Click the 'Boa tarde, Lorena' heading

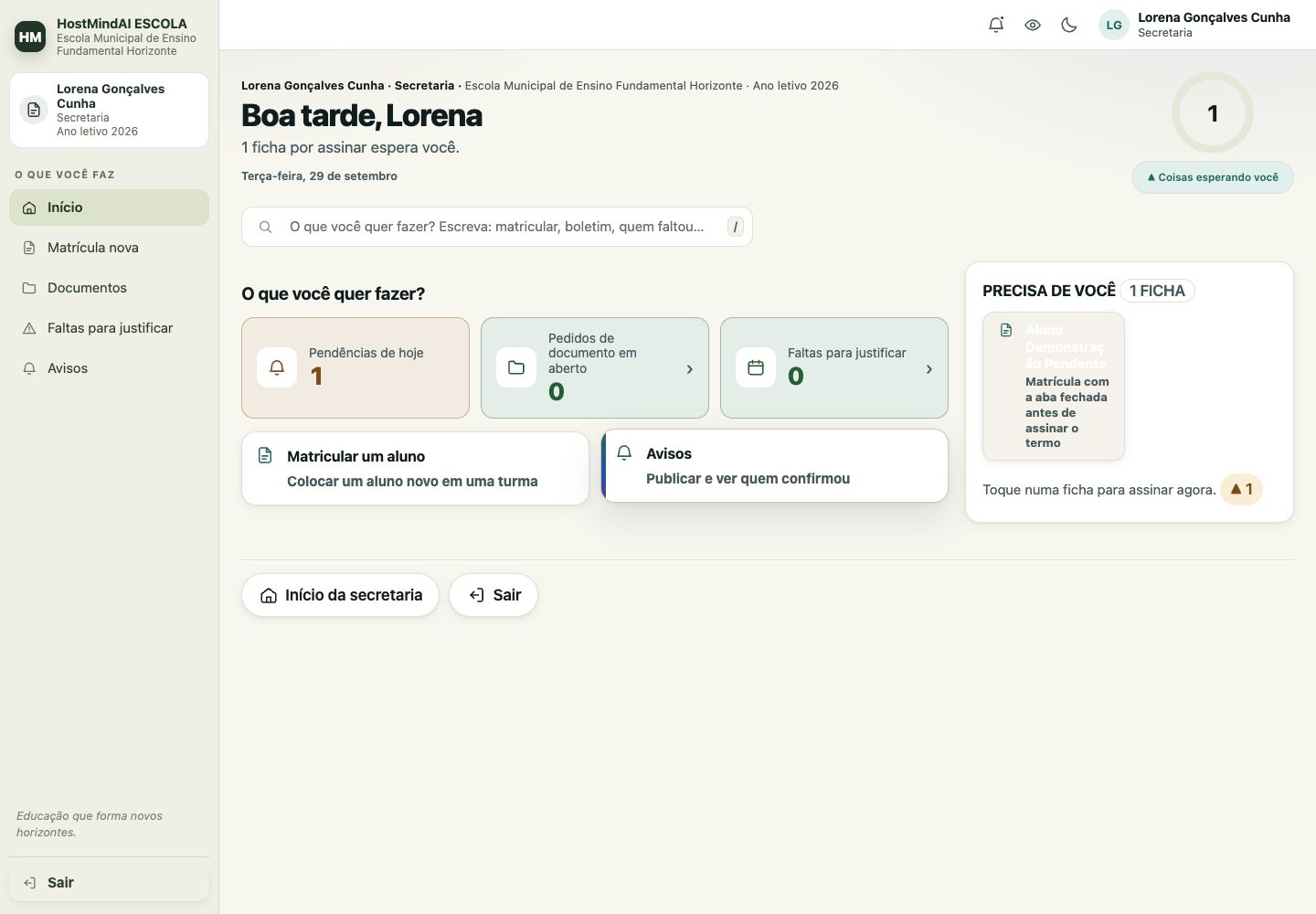362,115
